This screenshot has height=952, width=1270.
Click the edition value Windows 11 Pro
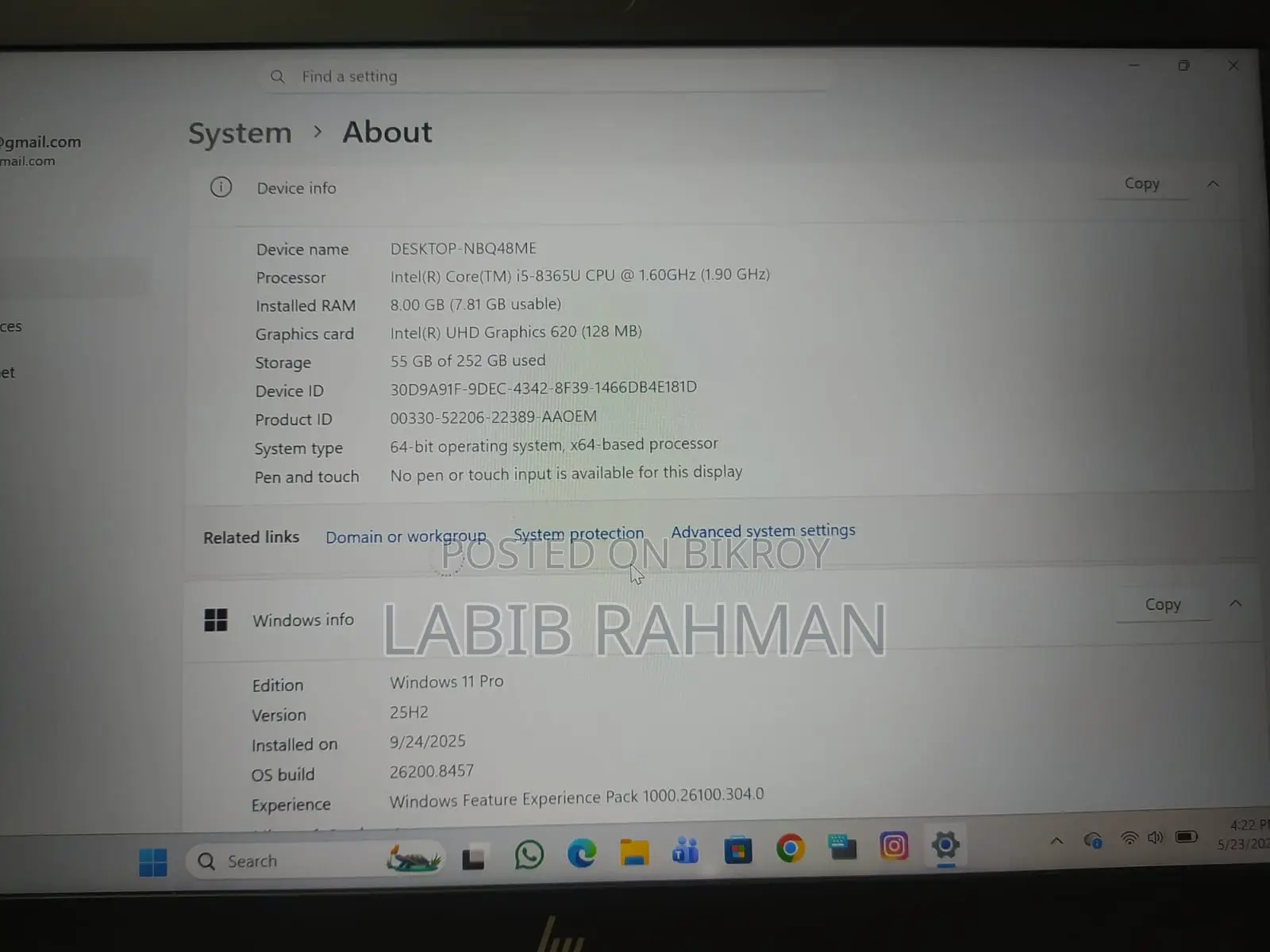(446, 681)
